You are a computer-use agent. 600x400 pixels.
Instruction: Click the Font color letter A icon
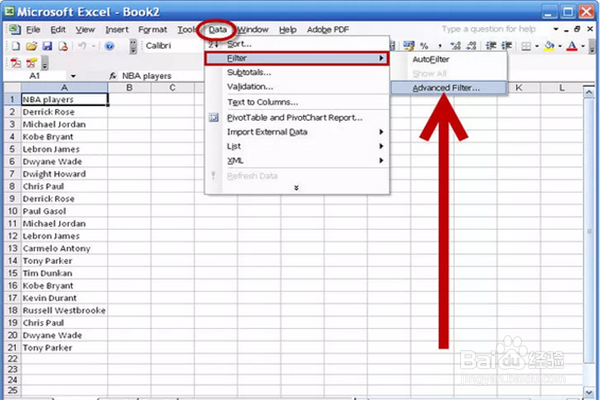(x=572, y=46)
